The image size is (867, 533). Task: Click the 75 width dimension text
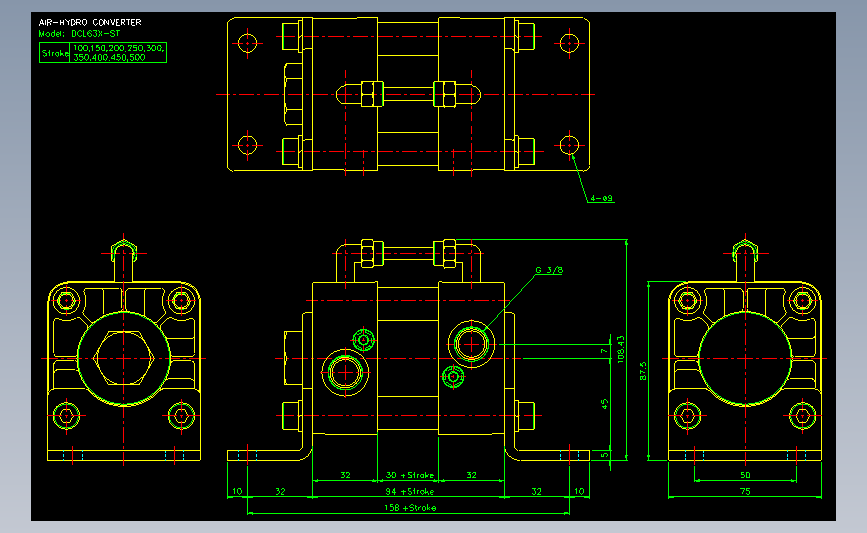click(745, 491)
